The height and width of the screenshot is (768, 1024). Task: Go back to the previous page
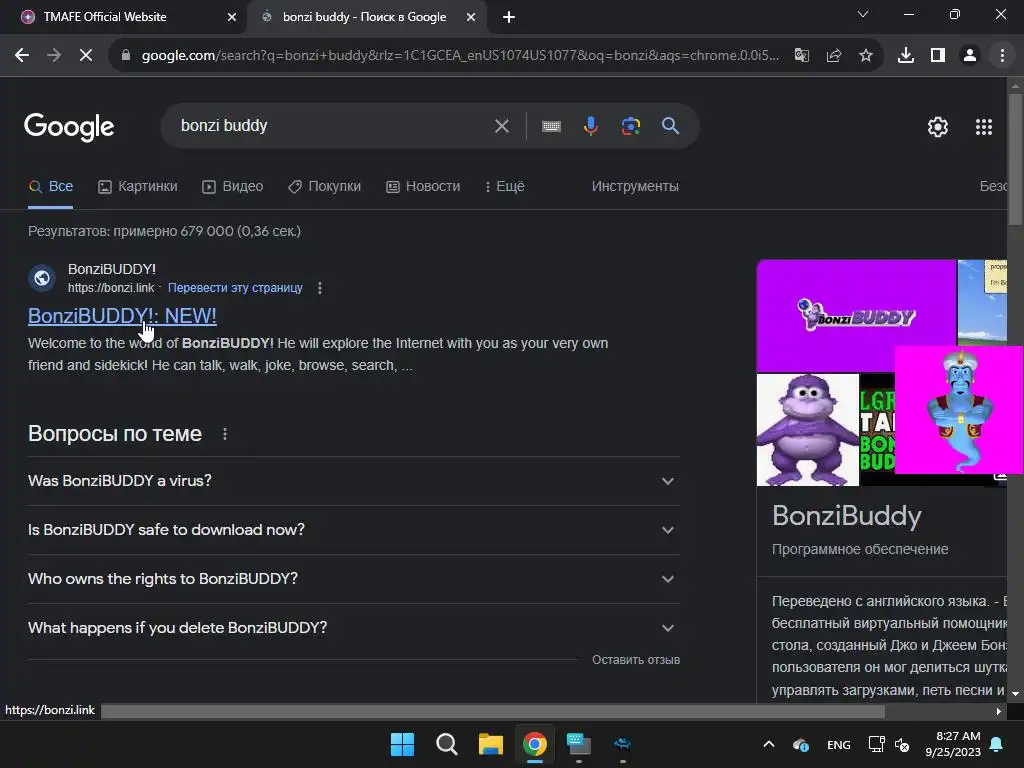coord(22,56)
